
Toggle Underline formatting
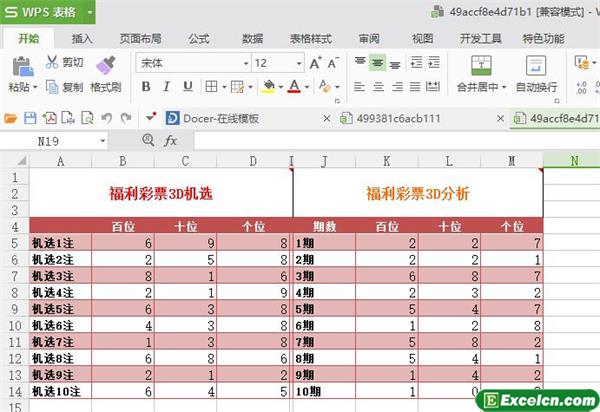click(188, 86)
